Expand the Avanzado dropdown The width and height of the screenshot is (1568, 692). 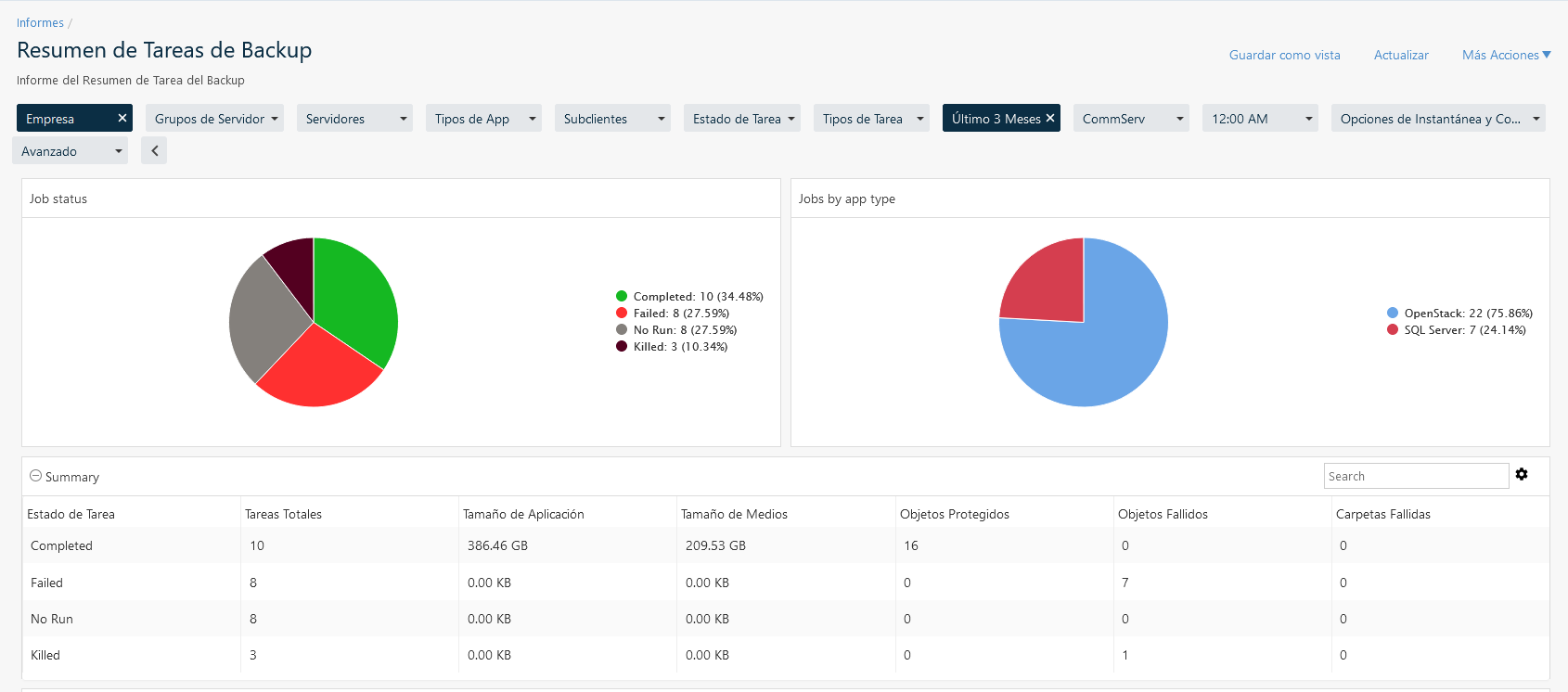(x=71, y=151)
